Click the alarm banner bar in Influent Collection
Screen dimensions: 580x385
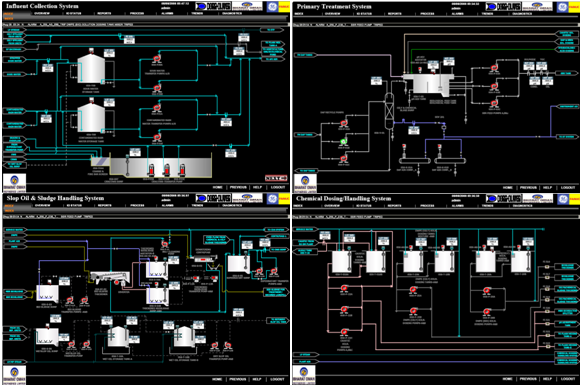click(x=146, y=24)
